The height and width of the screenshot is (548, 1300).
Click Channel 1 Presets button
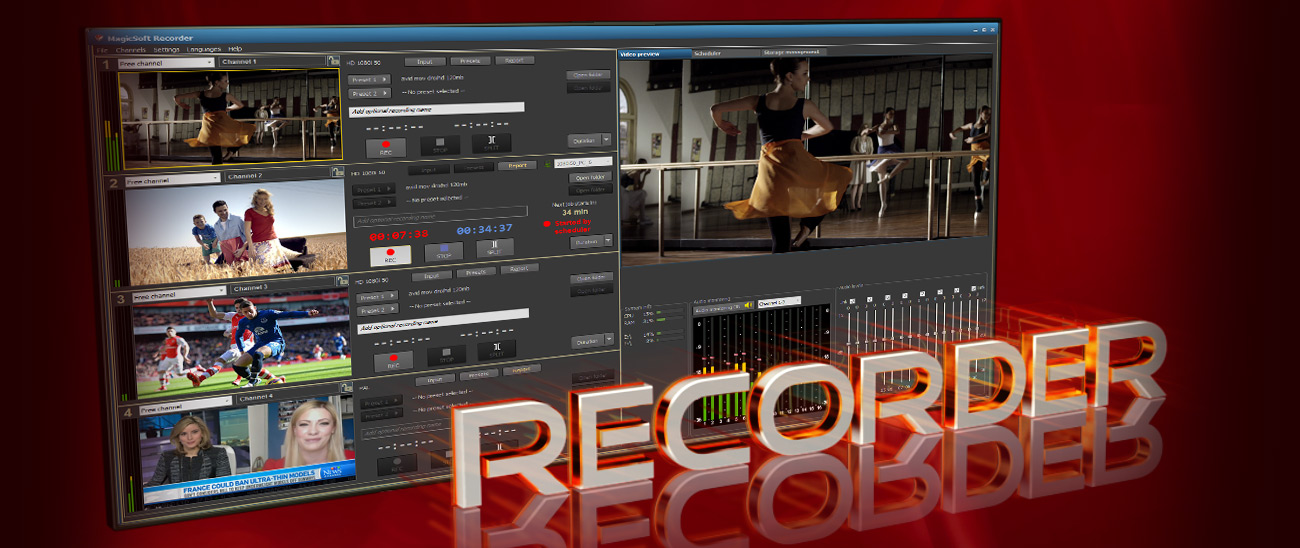coord(469,60)
